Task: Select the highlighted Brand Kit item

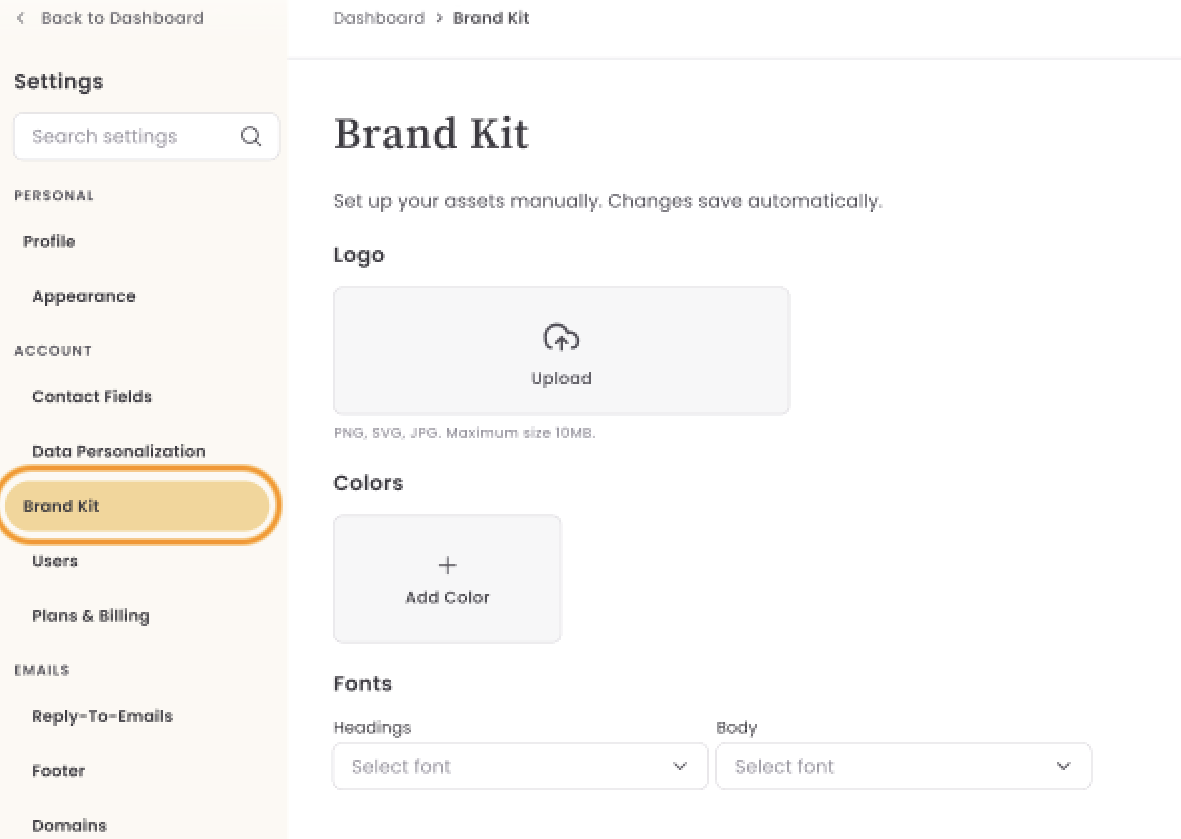Action: [137, 505]
